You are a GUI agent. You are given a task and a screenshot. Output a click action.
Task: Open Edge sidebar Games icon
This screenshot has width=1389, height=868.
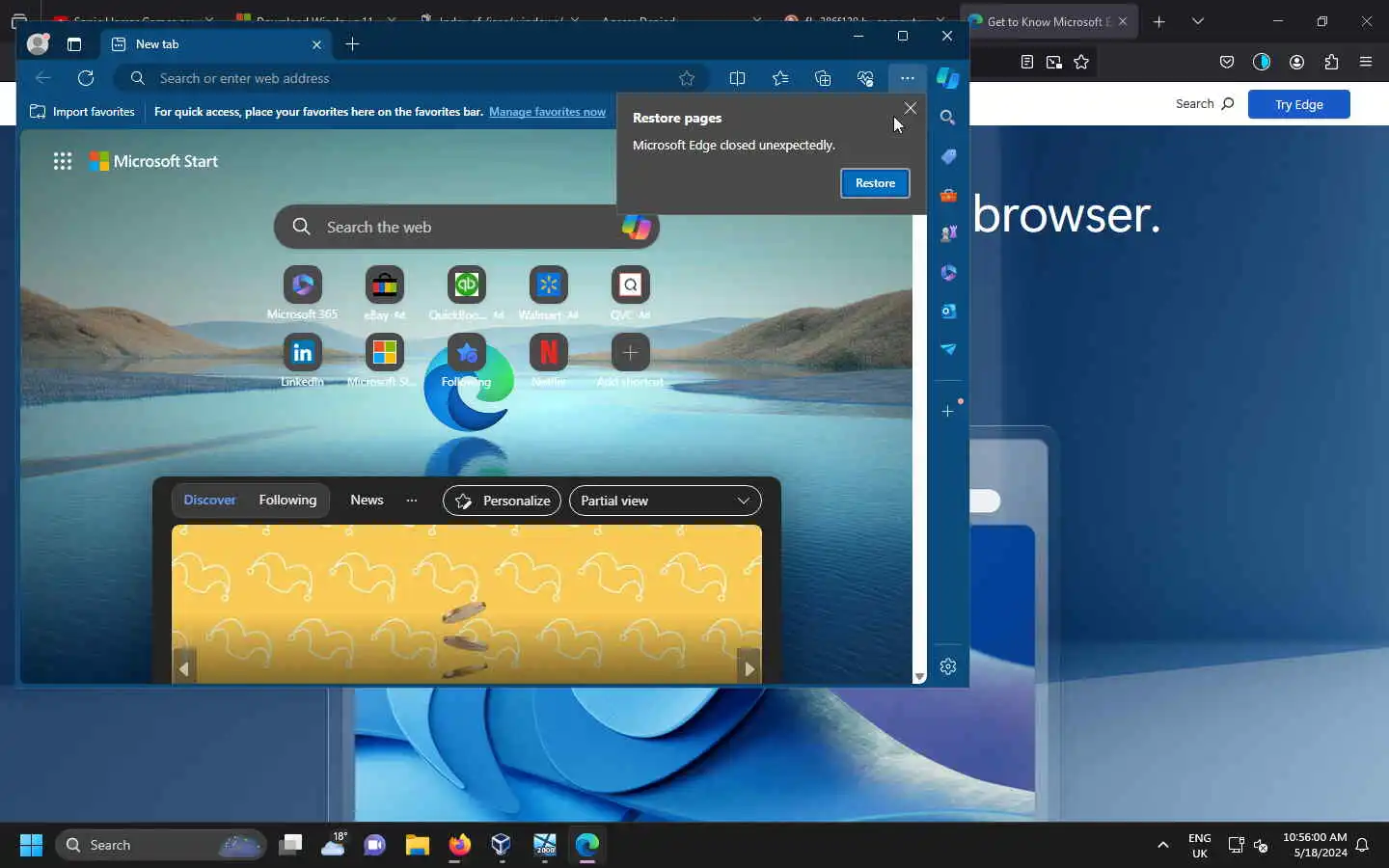tap(948, 233)
